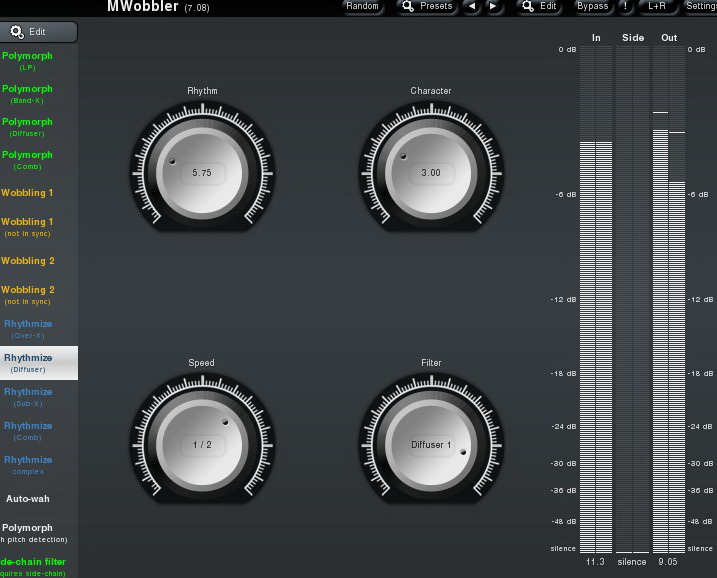Click the In meter value 11.3

(595, 562)
